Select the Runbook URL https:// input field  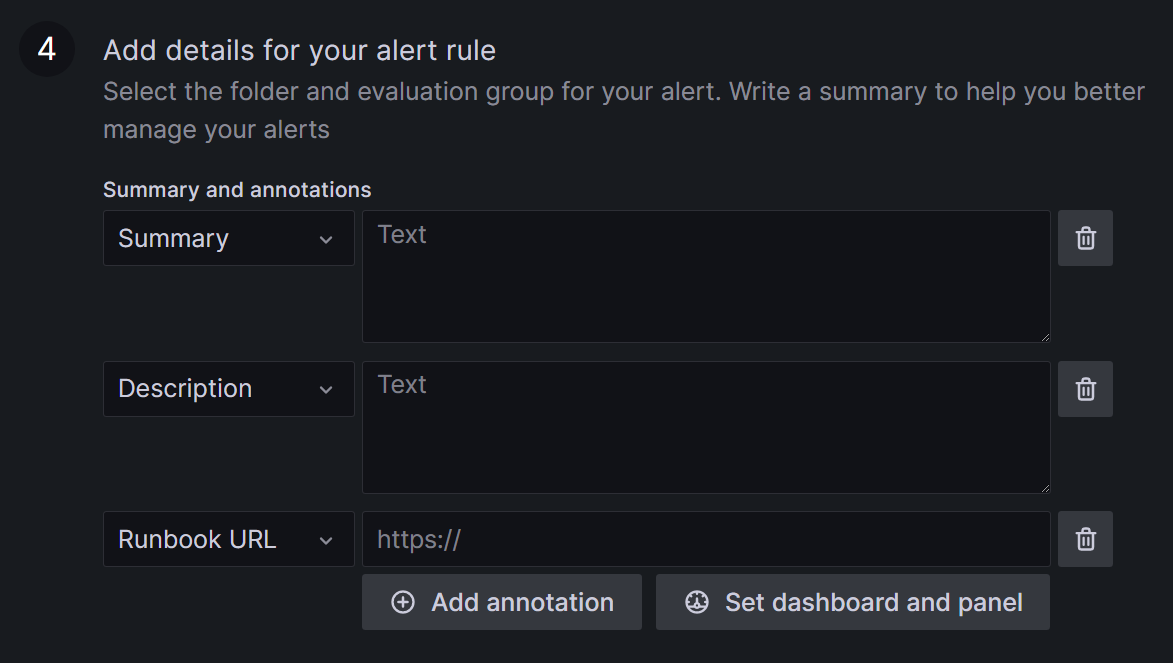pyautogui.click(x=705, y=539)
